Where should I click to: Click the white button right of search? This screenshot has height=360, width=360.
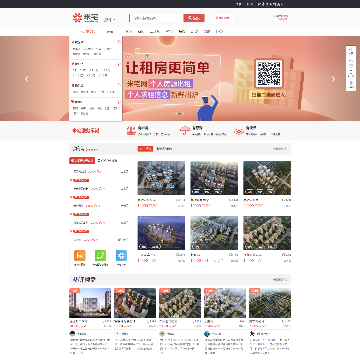(x=222, y=18)
